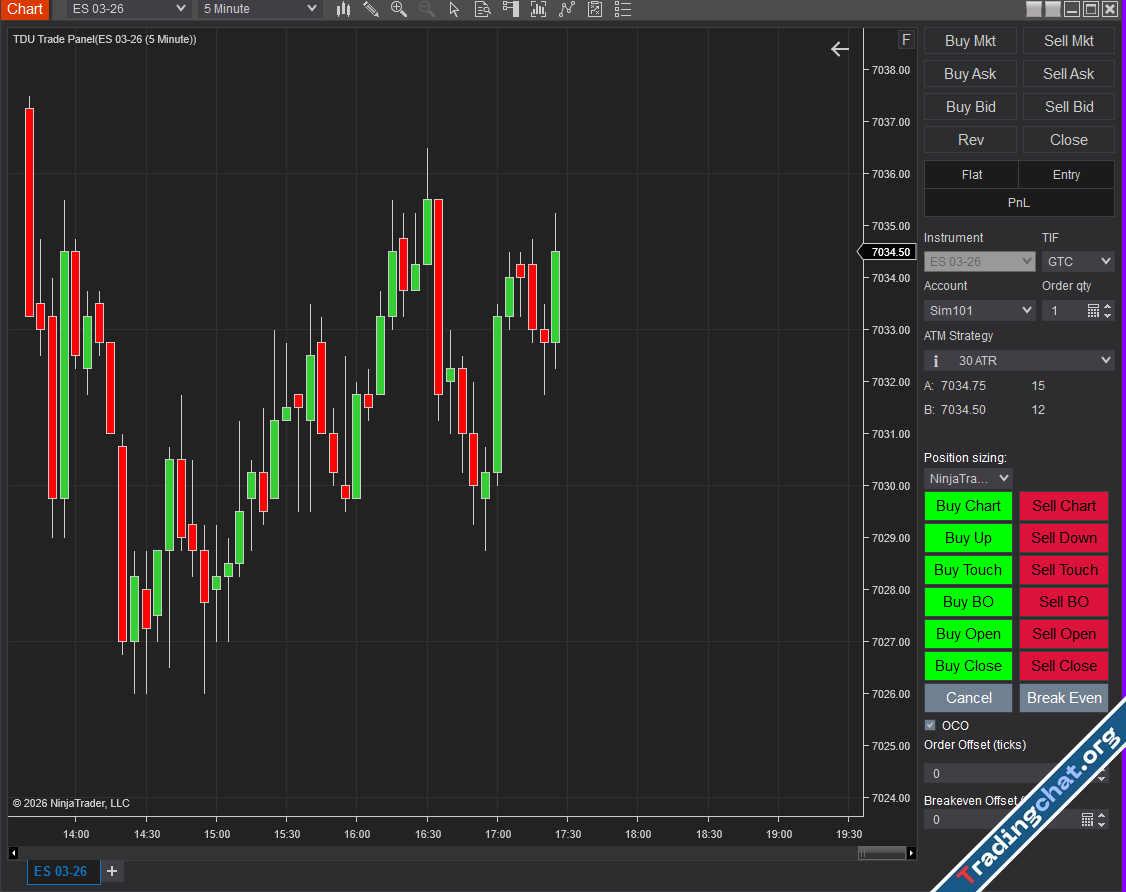Click the order qty calculator icon
Viewport: 1126px width, 892px height.
tap(1092, 311)
